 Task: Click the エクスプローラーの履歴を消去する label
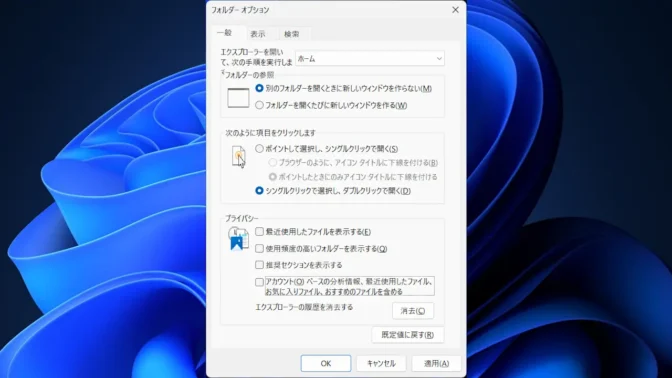(x=304, y=307)
